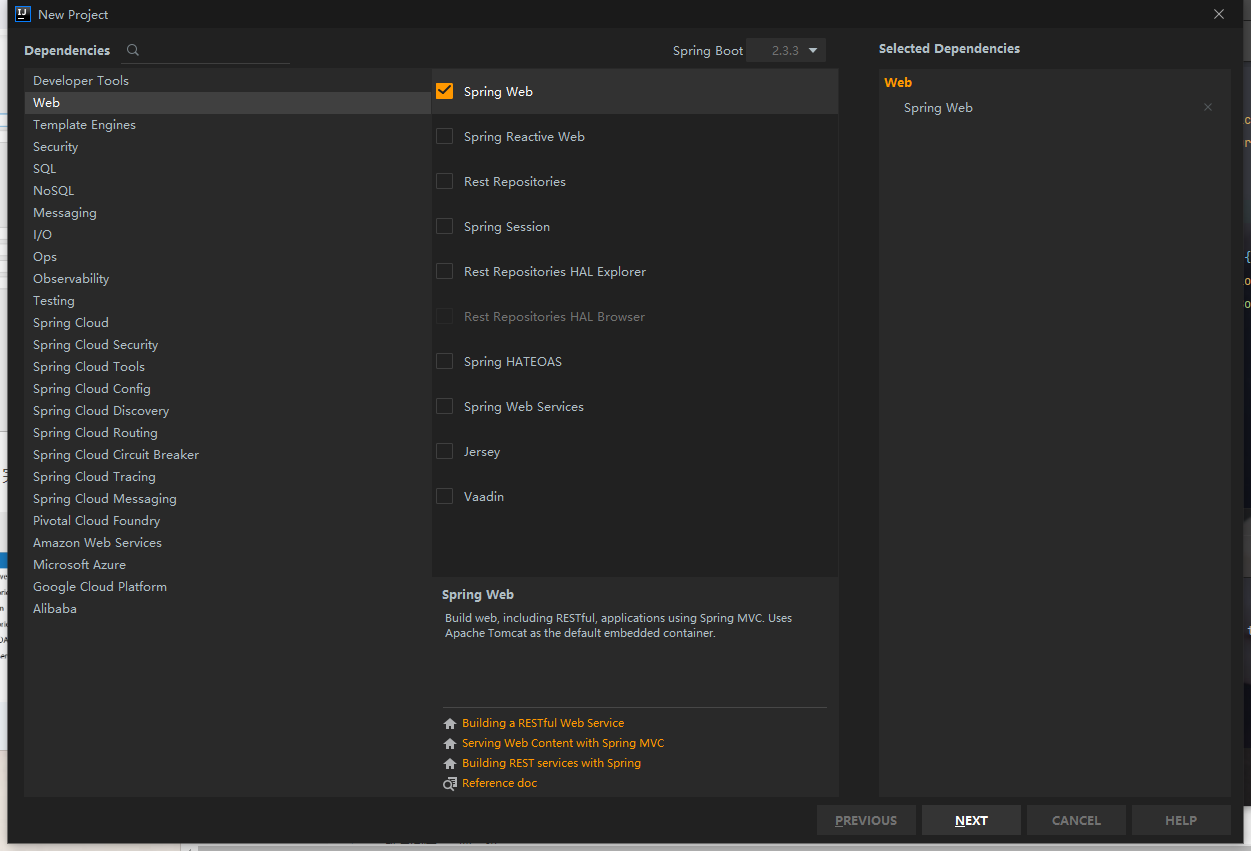The height and width of the screenshot is (851, 1251).
Task: Open Building REST services with Spring link
Action: 551,763
